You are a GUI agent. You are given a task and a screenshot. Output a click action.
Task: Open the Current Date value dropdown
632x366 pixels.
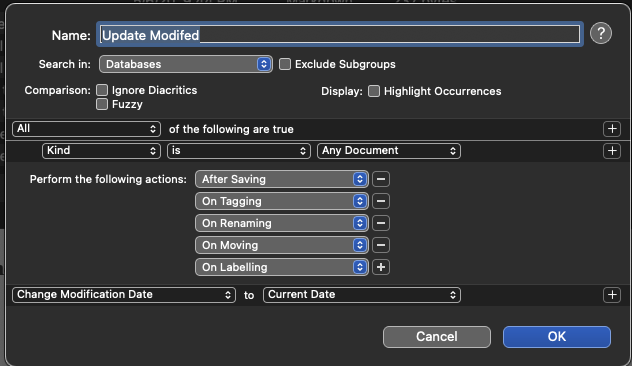362,295
